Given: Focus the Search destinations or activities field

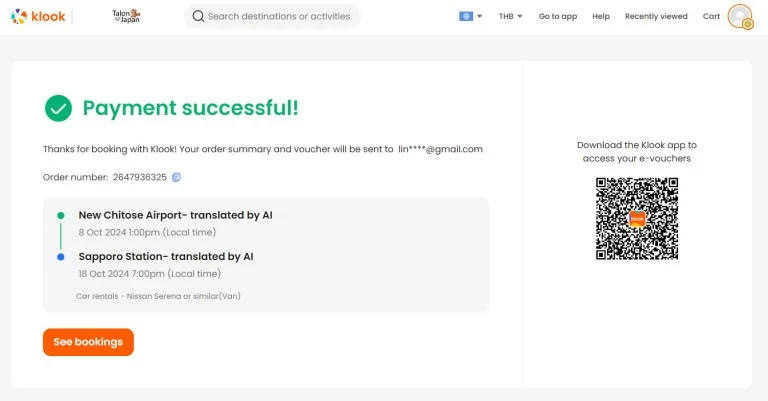Looking at the screenshot, I should (x=273, y=16).
